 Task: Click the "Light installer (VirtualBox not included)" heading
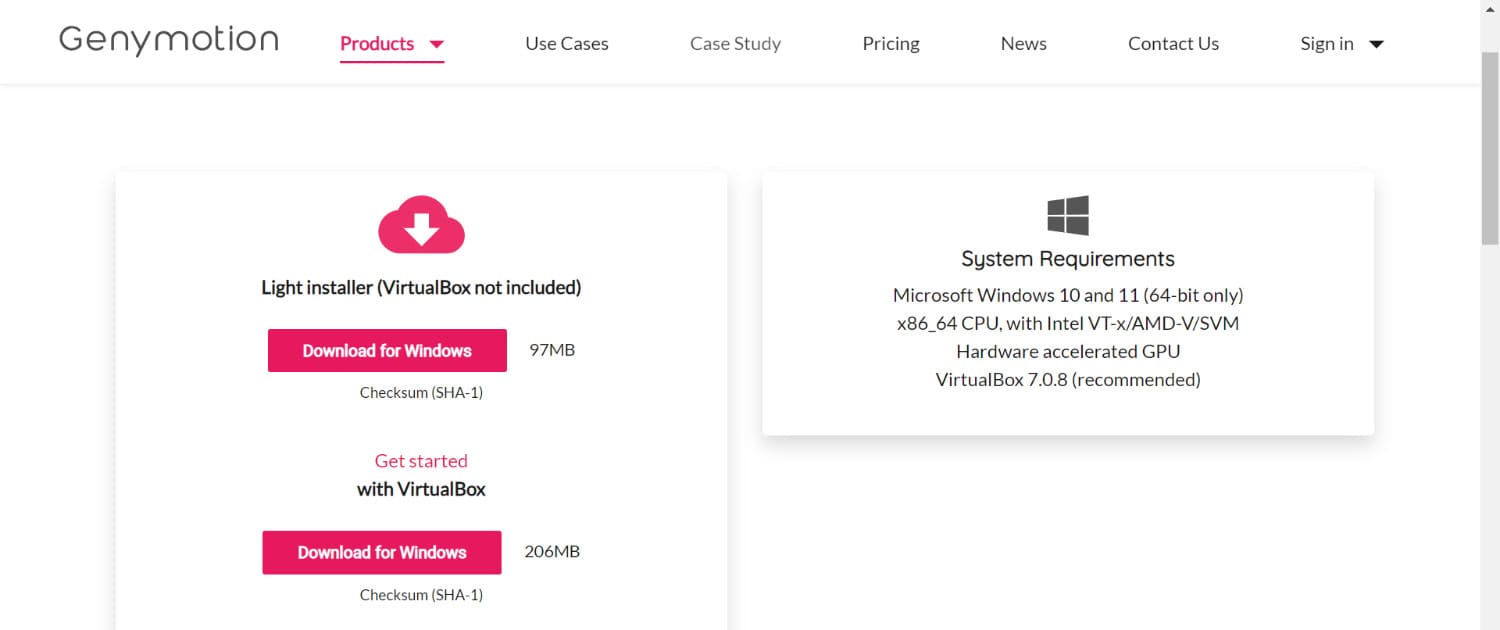[421, 288]
